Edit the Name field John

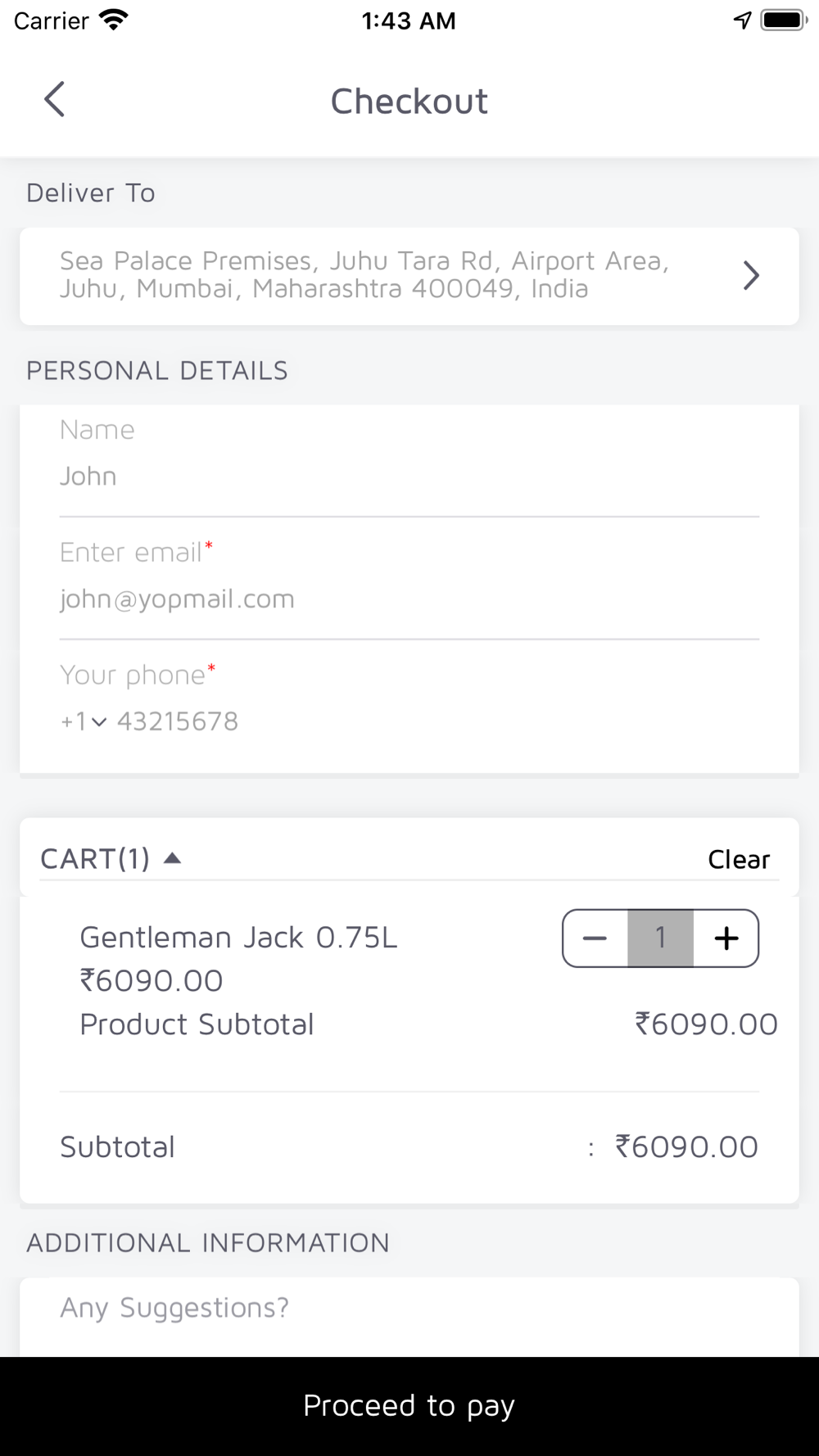coord(409,476)
